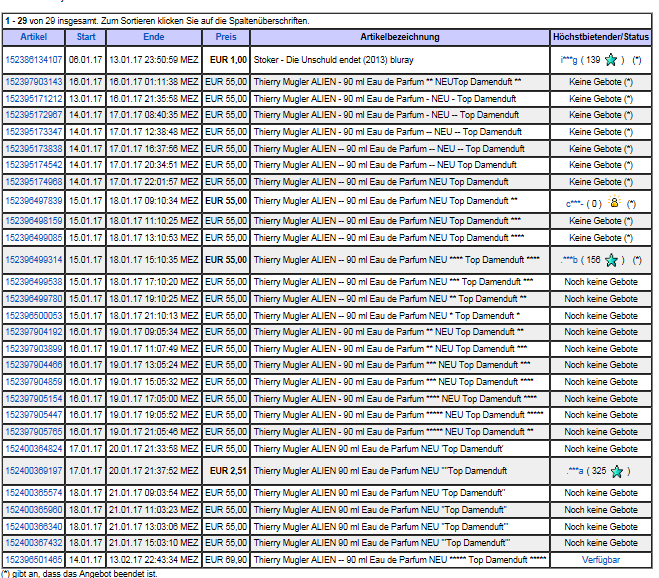659x578 pixels.
Task: Open article link in row ending 21.01.17 15:03:10
Action: pos(34,543)
